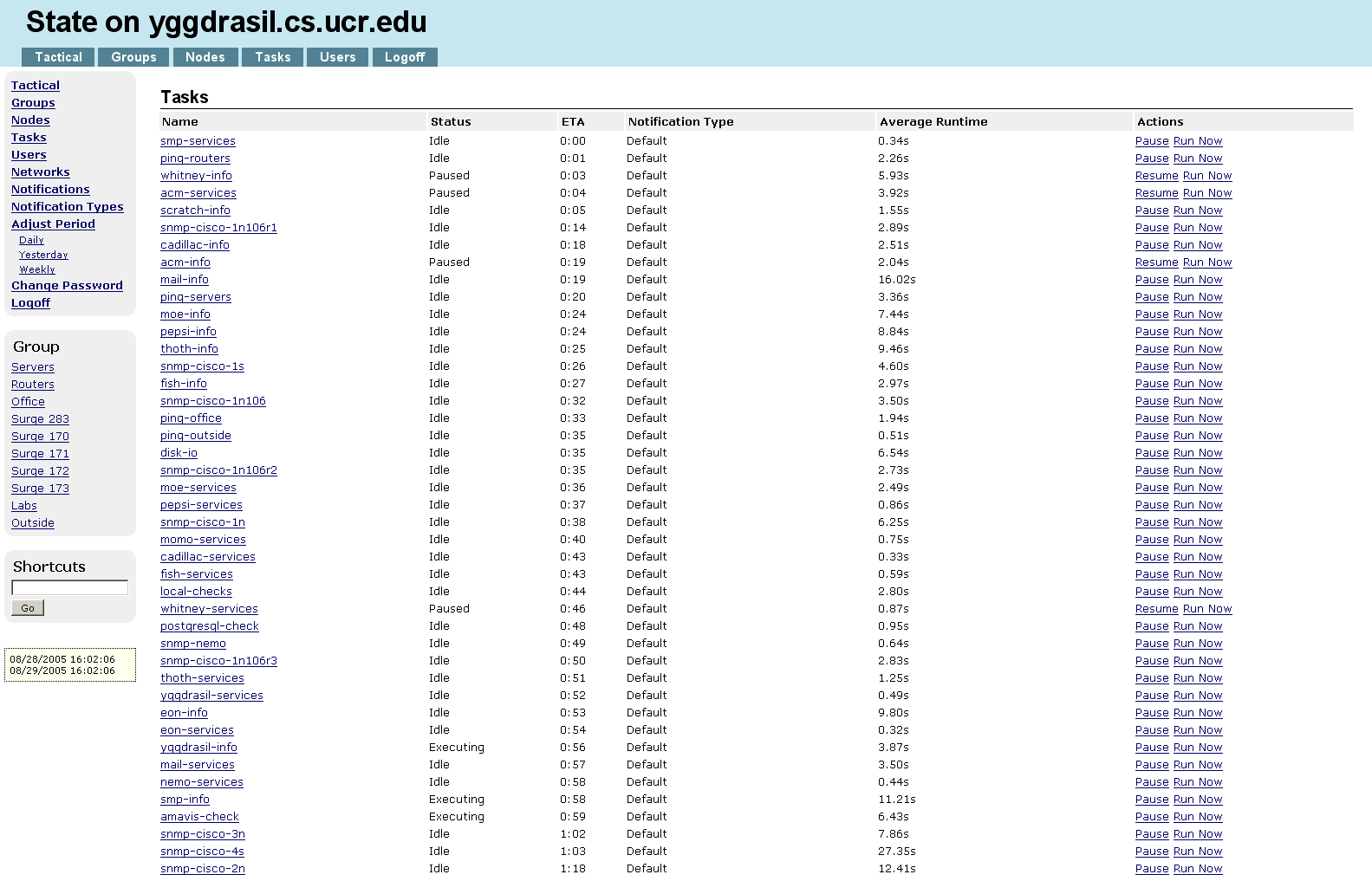Open the Routers group

33,385
